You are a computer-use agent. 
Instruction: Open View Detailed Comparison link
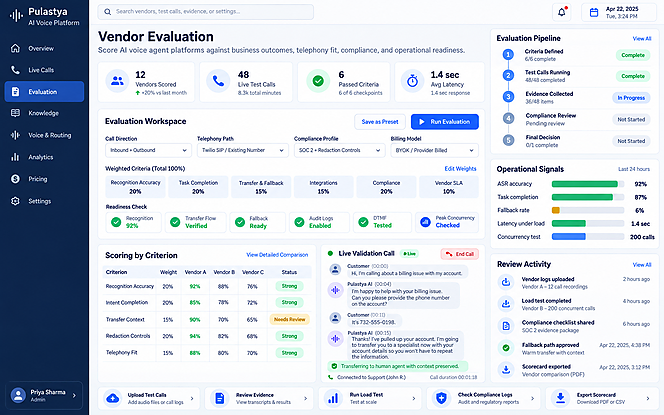click(x=277, y=255)
